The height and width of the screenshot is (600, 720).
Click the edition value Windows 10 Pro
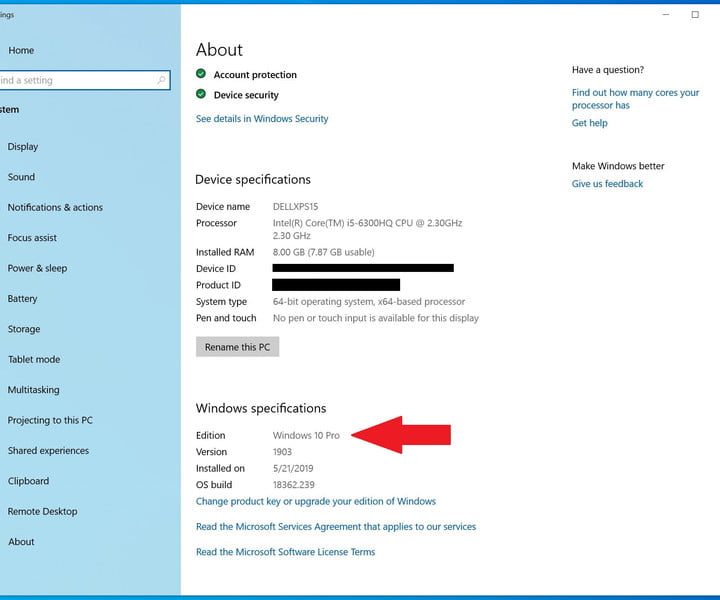306,435
